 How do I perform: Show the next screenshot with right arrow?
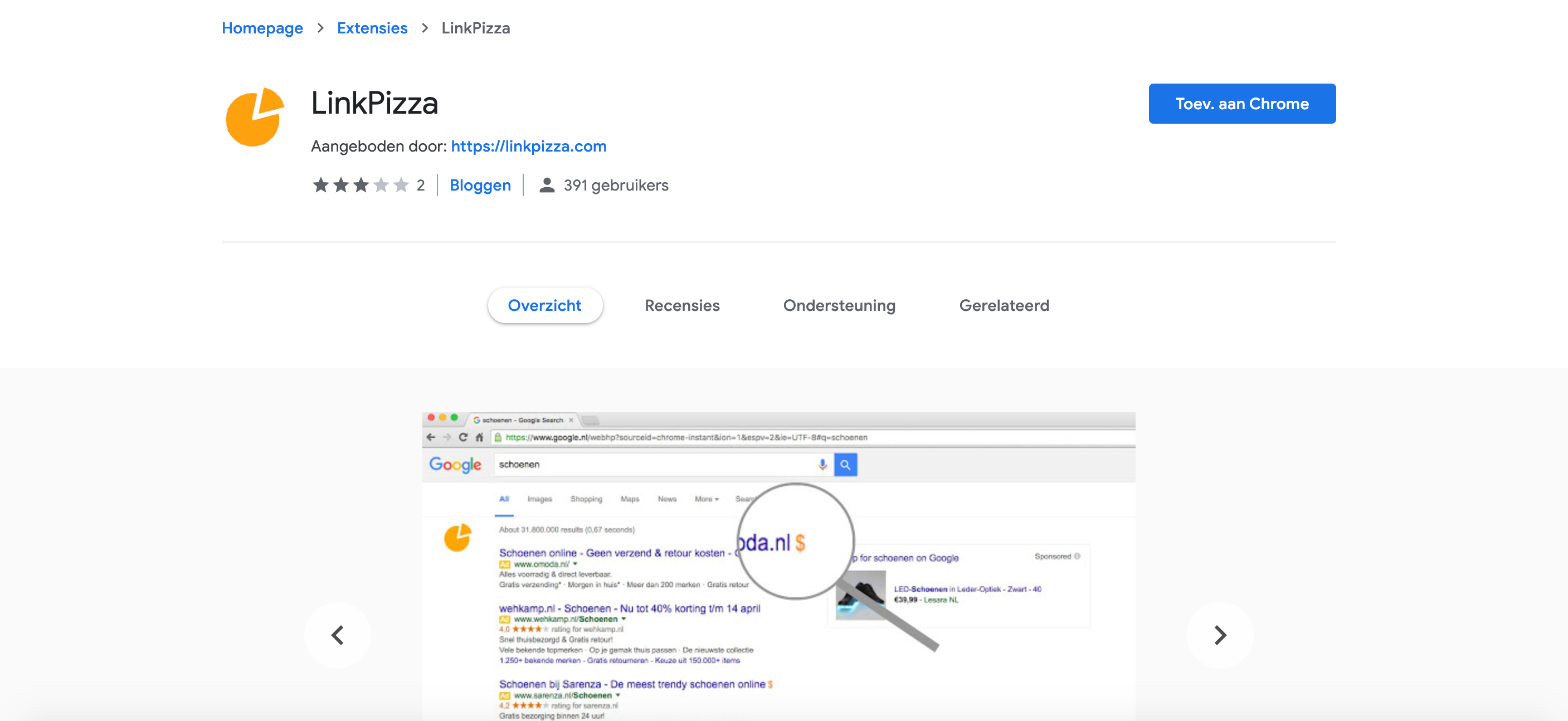point(1220,635)
